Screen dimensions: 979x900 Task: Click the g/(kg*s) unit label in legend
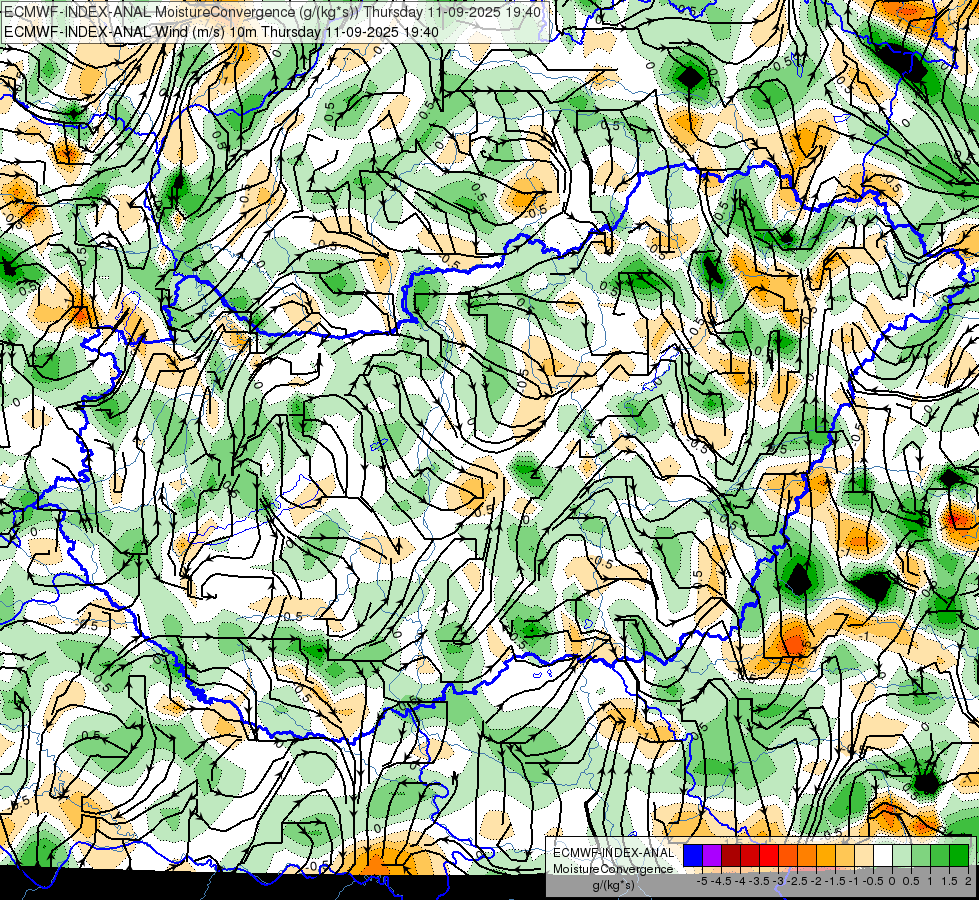pos(613,885)
